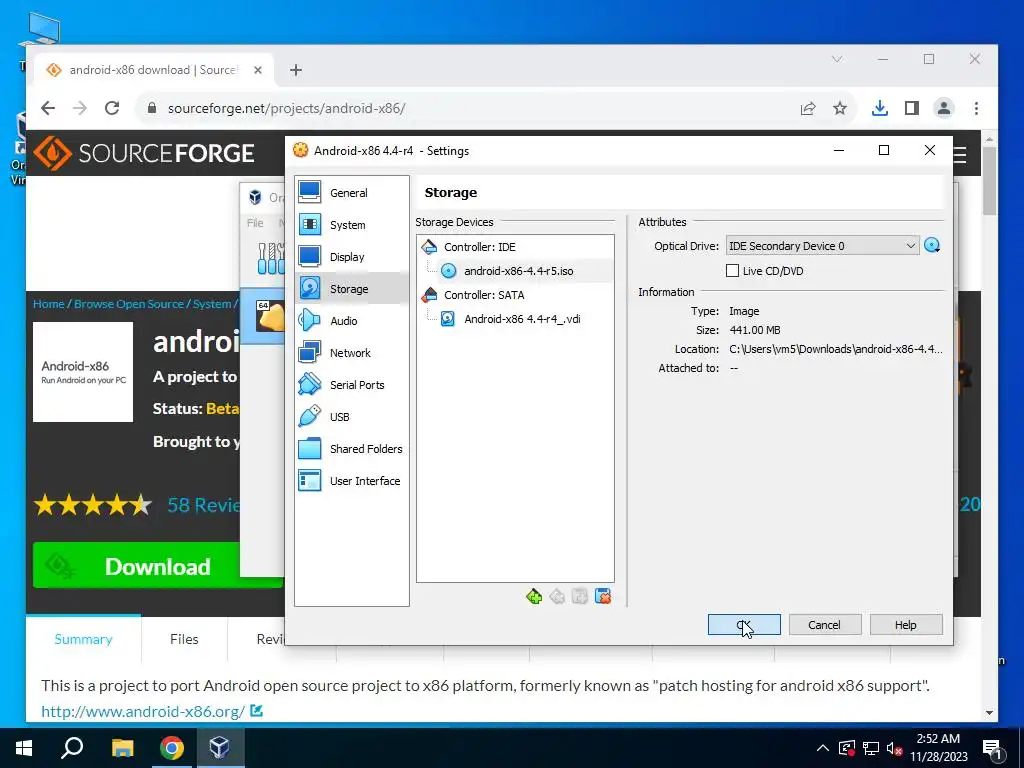Click the green Download button

click(x=157, y=566)
